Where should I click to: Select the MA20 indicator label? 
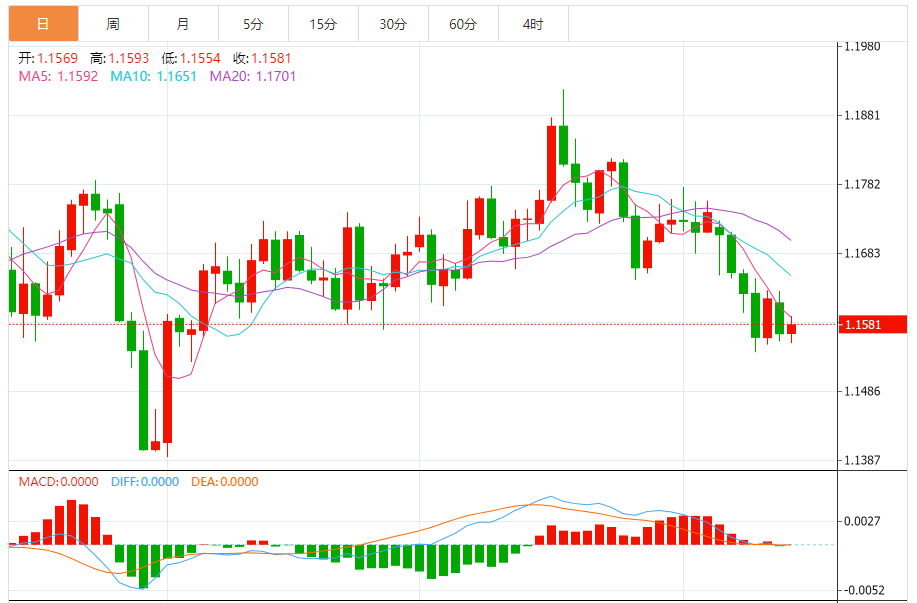pyautogui.click(x=252, y=76)
